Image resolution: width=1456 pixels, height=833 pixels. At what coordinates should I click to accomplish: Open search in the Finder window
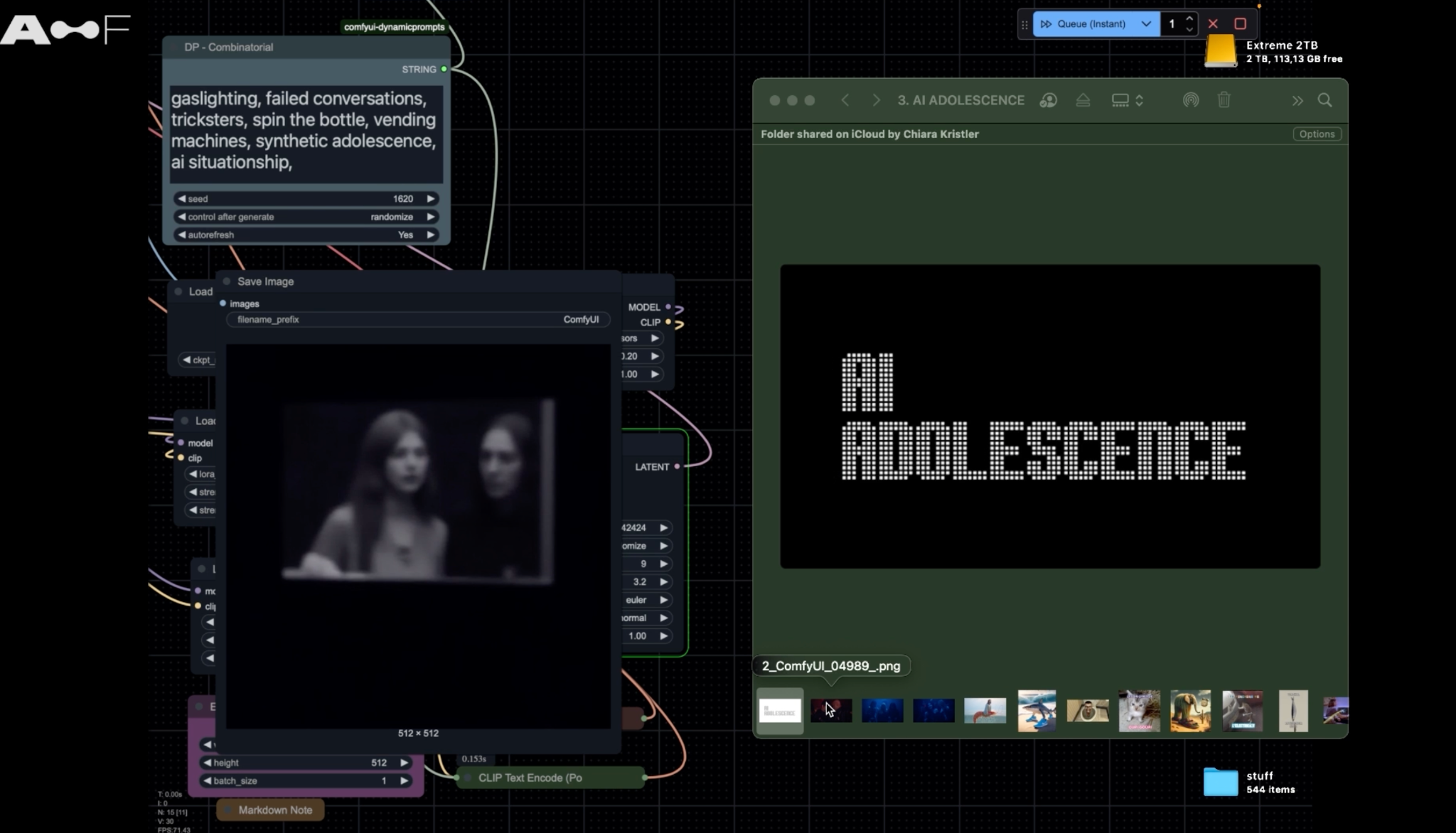point(1325,100)
